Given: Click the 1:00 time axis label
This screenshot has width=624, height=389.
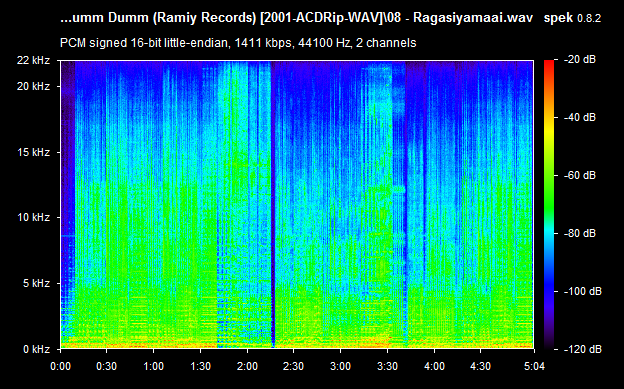Looking at the screenshot, I should pyautogui.click(x=153, y=366).
